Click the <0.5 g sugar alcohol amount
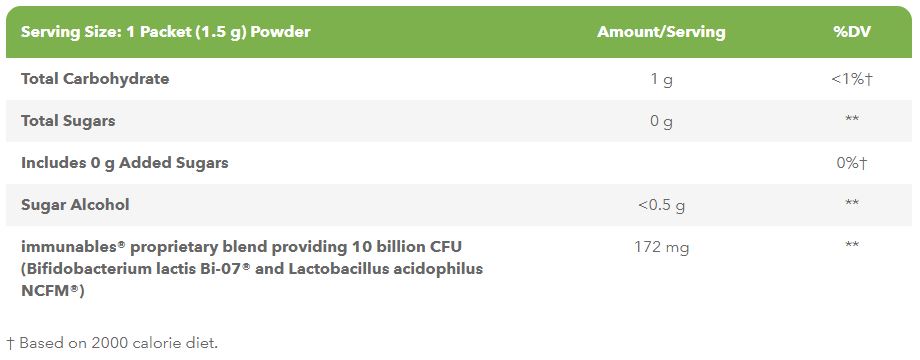920x360 pixels. pyautogui.click(x=661, y=206)
